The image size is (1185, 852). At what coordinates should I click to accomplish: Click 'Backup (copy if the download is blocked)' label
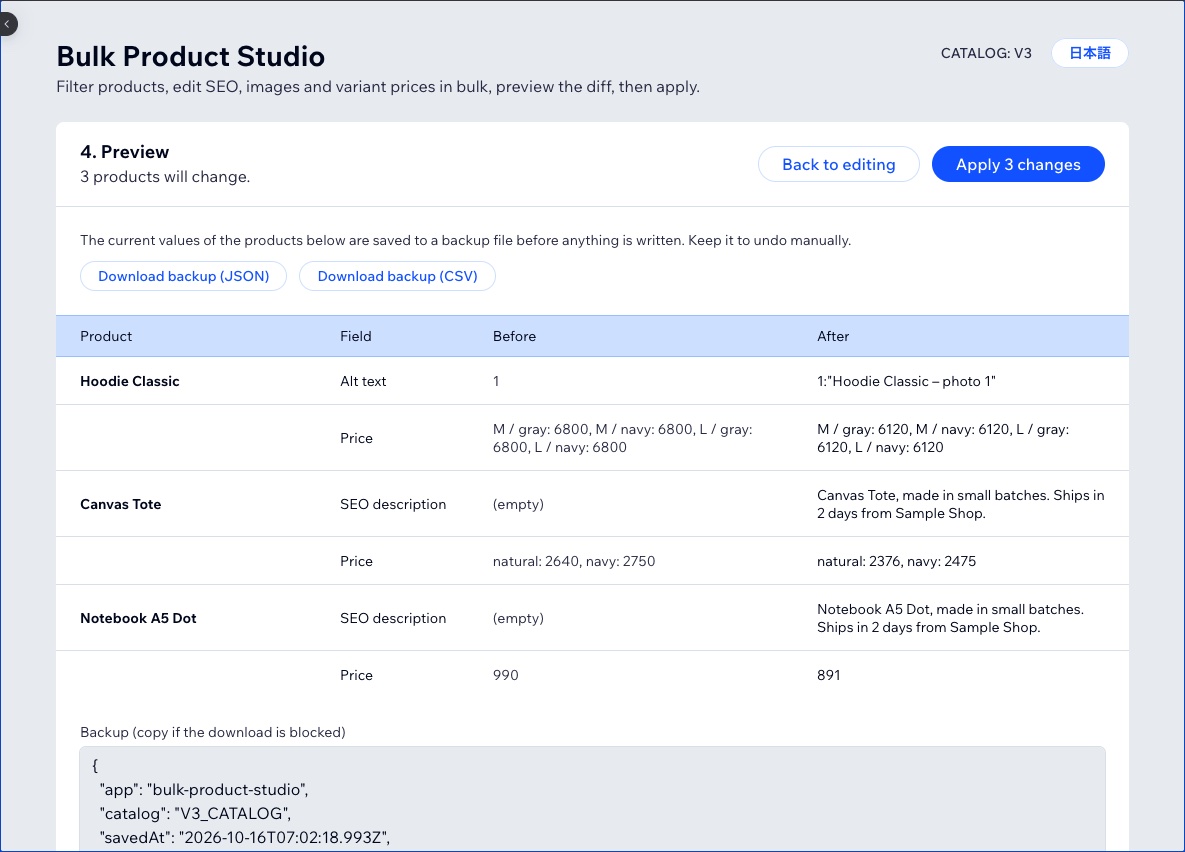pyautogui.click(x=212, y=732)
